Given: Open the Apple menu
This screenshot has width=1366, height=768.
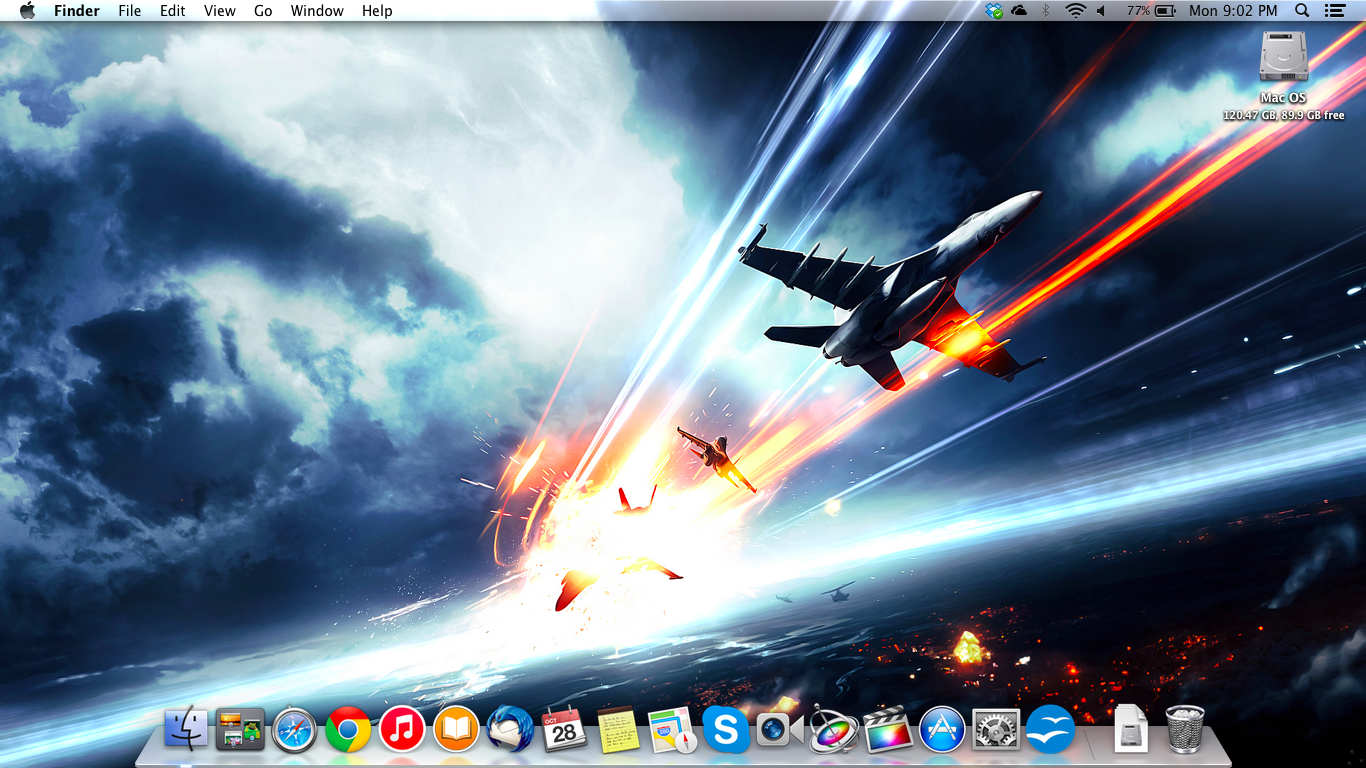Looking at the screenshot, I should pos(27,11).
